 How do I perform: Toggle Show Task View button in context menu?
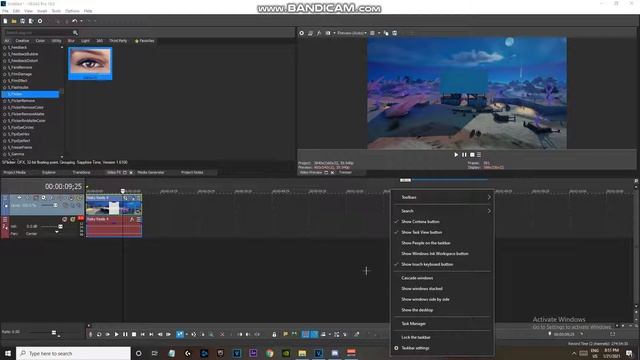pos(442,232)
